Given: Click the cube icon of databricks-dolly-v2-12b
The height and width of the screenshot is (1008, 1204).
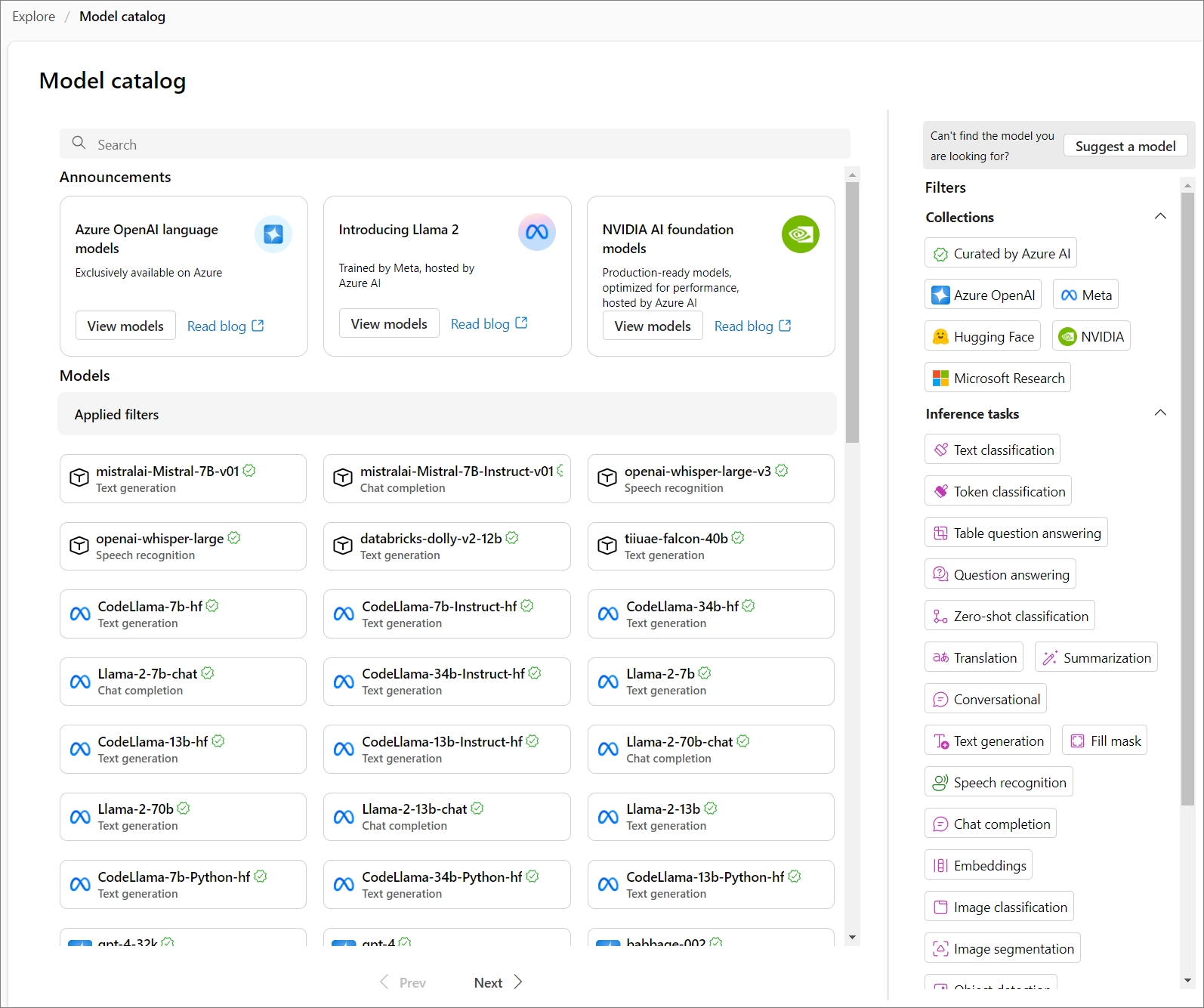Looking at the screenshot, I should click(x=343, y=546).
